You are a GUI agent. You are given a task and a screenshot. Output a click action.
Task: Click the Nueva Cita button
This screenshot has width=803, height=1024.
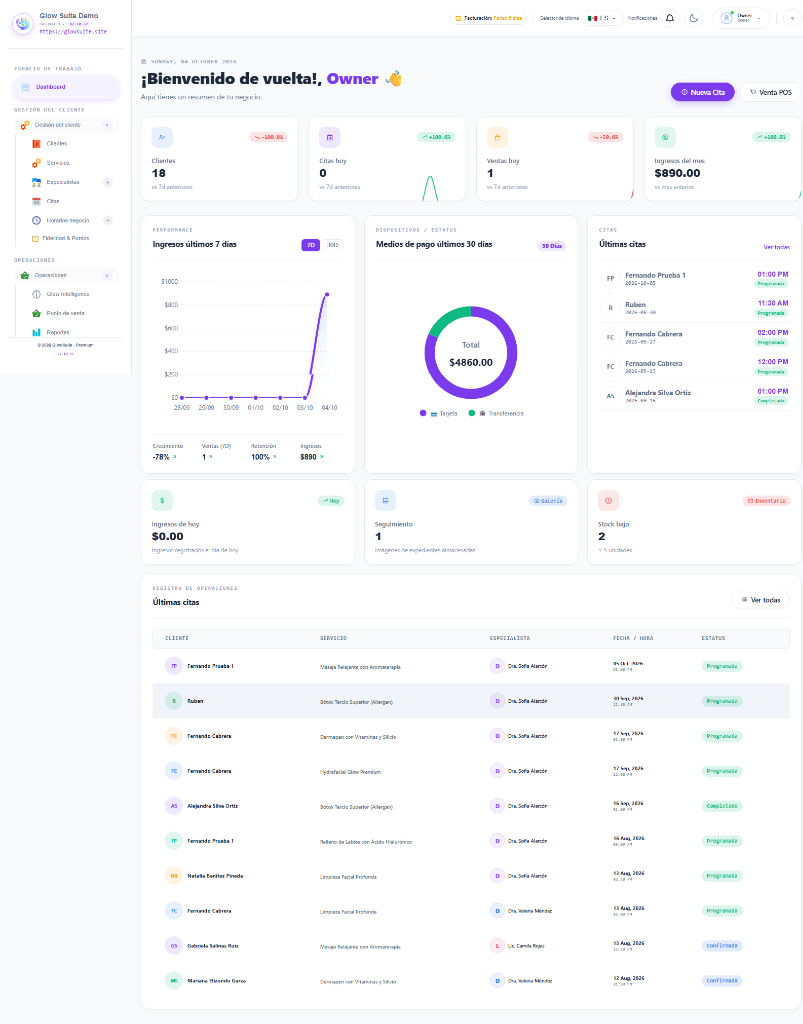[702, 92]
